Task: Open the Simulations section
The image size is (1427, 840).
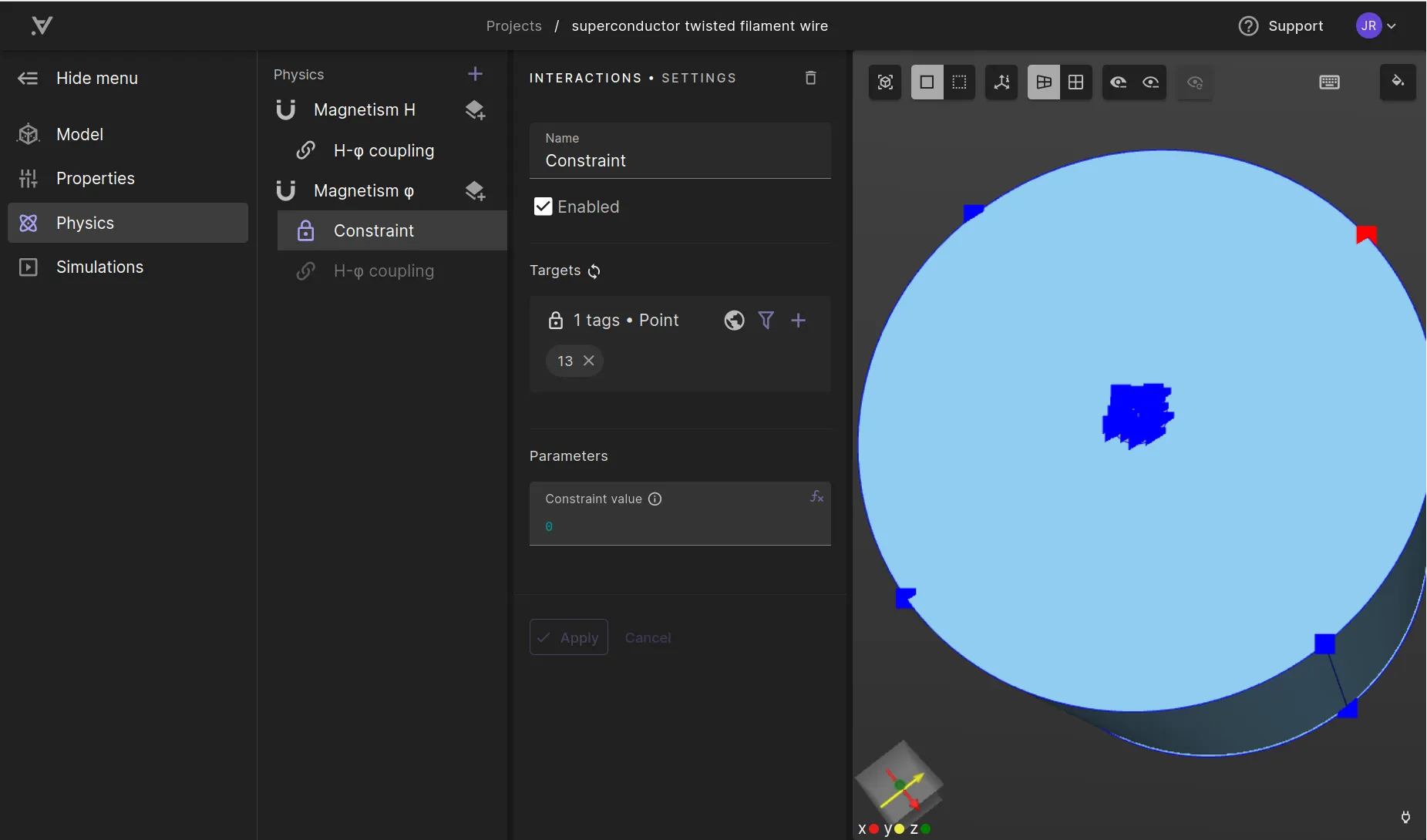Action: tap(128, 267)
